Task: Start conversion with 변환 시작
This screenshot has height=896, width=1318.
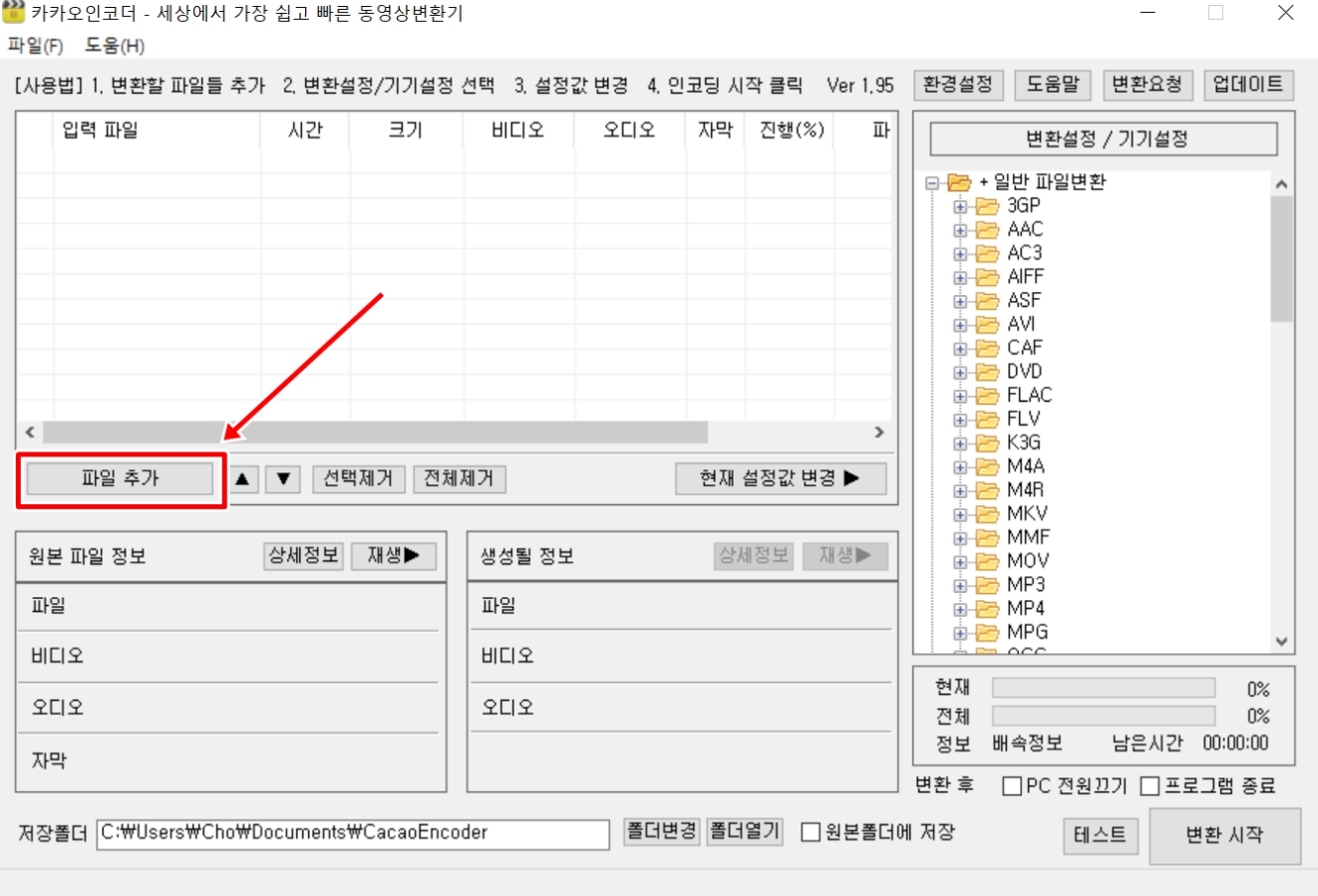Action: (1224, 835)
